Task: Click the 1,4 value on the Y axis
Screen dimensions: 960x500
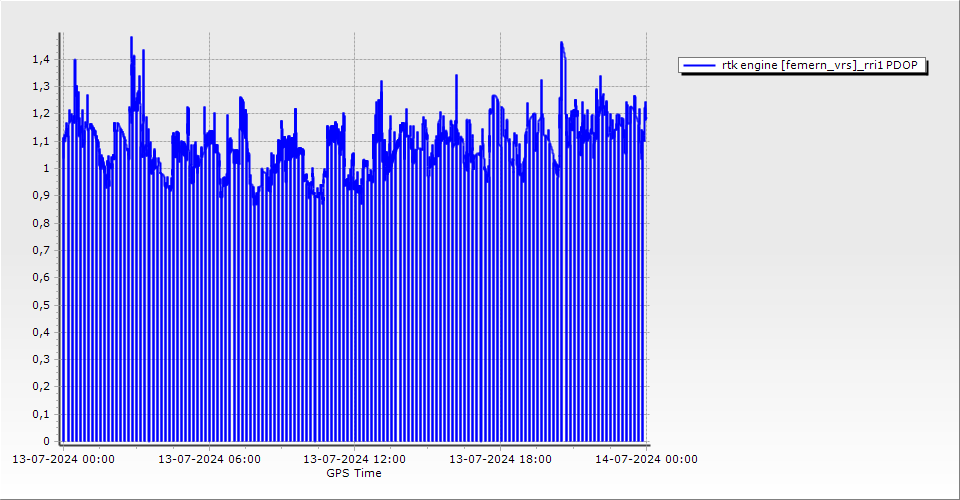Action: 39,60
